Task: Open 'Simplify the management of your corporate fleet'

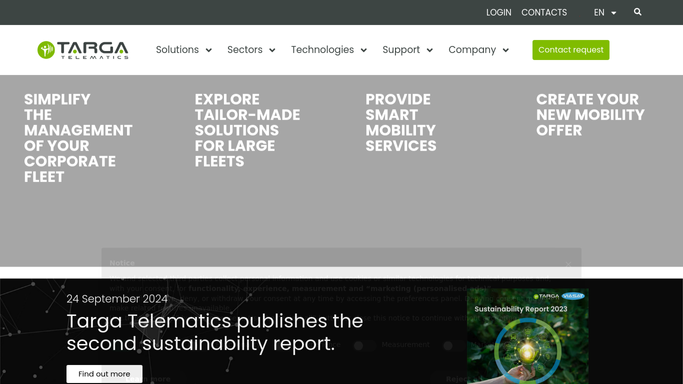Action: (78, 138)
